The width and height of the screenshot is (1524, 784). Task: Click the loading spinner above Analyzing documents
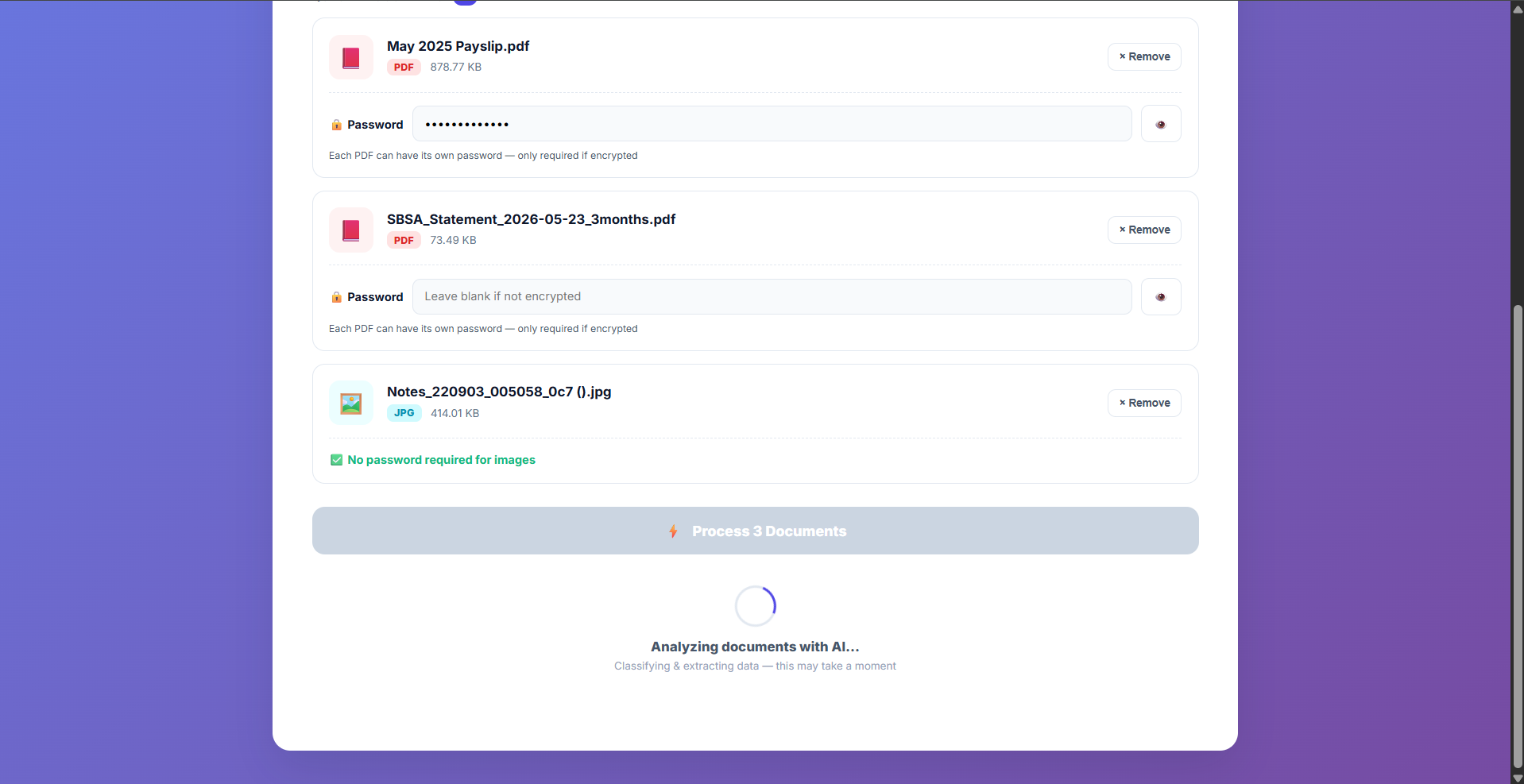pyautogui.click(x=756, y=606)
